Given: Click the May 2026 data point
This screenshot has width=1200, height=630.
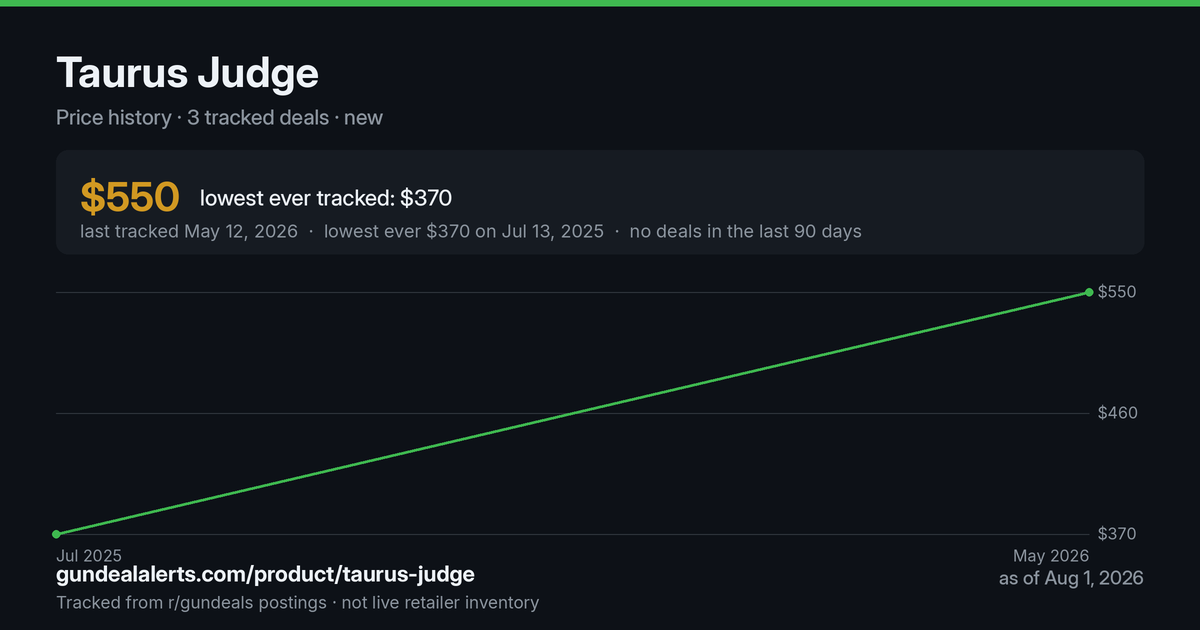Looking at the screenshot, I should point(1090,292).
